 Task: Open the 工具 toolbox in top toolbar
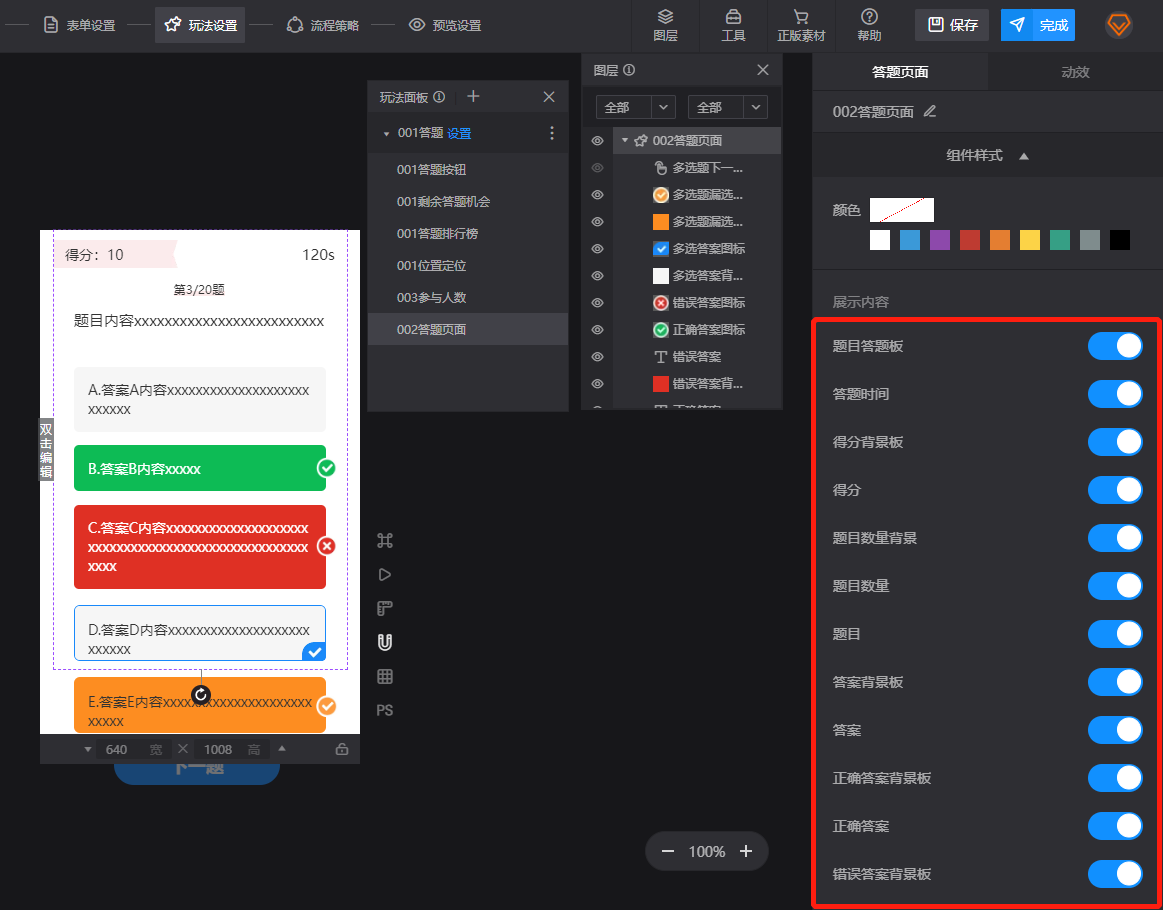click(733, 25)
